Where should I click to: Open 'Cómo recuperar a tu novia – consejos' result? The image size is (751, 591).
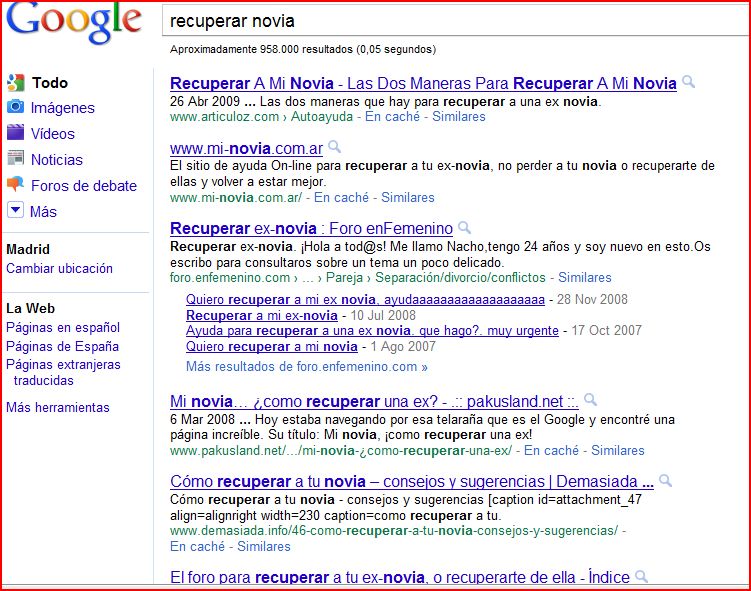tap(412, 481)
